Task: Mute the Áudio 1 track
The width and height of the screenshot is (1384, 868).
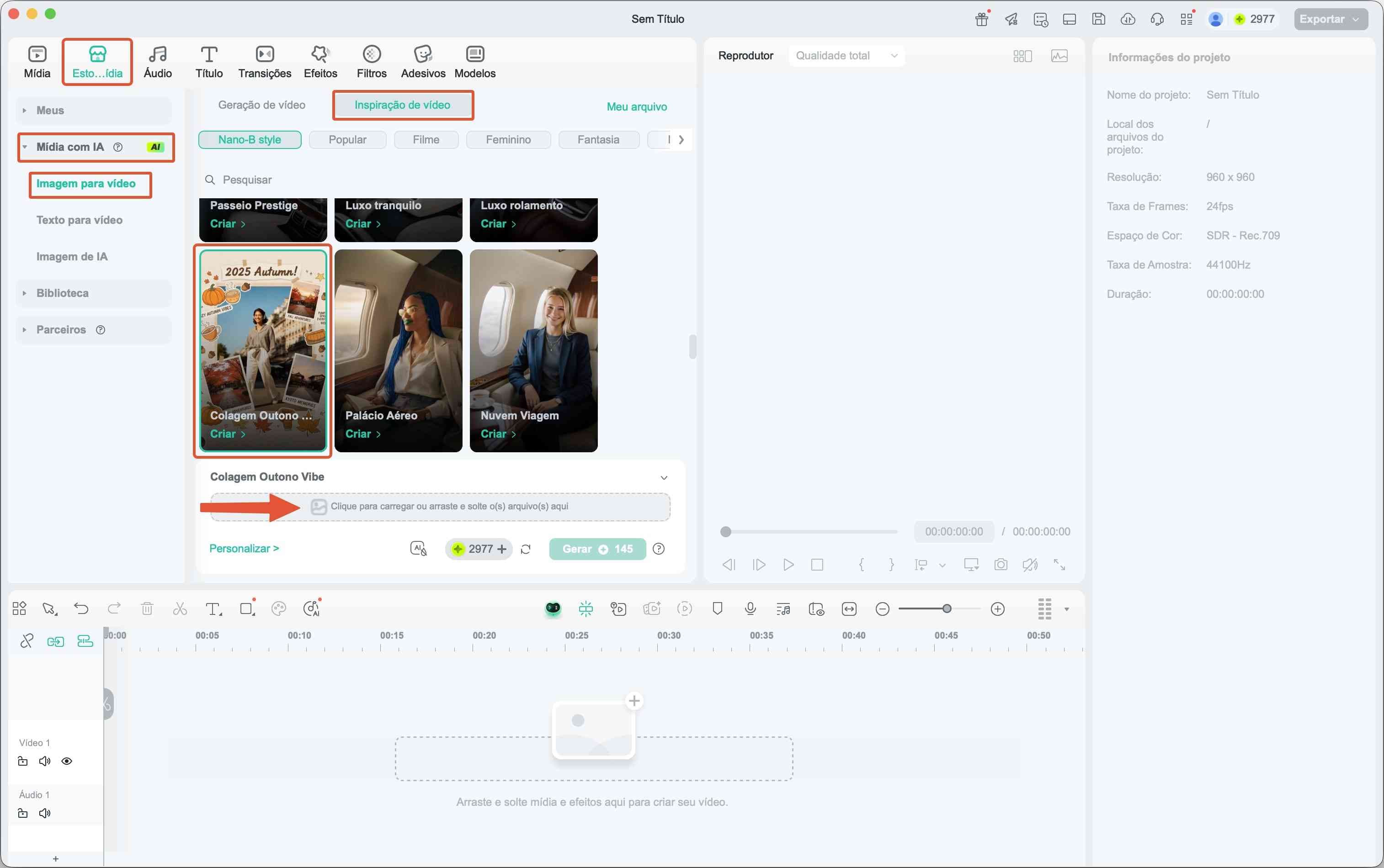Action: tap(45, 813)
